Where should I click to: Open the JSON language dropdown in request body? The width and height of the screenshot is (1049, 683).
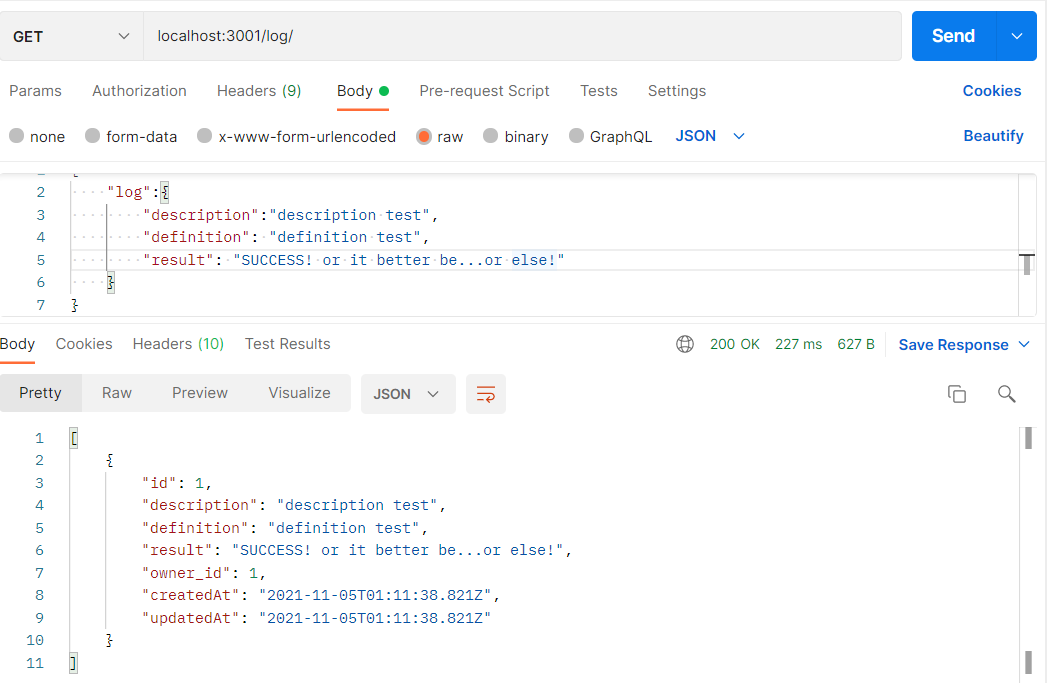point(709,136)
